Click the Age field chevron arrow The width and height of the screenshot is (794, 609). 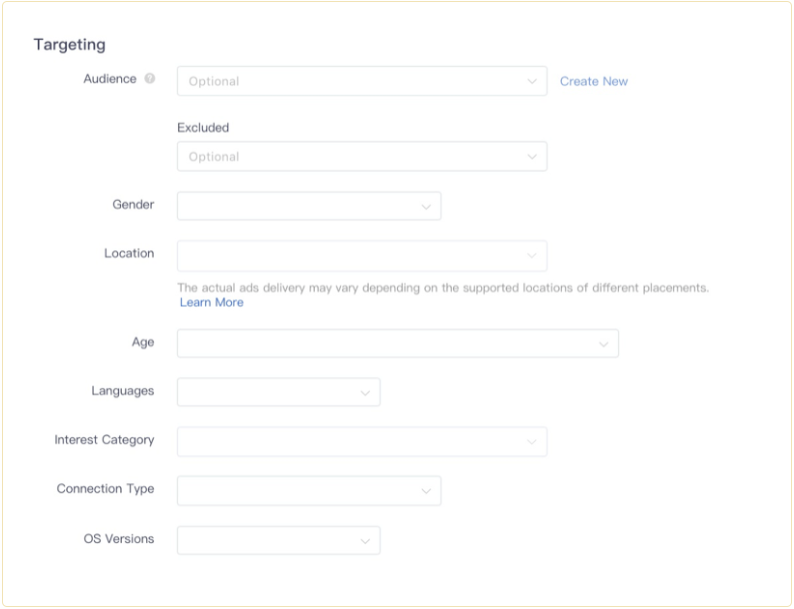pos(604,343)
